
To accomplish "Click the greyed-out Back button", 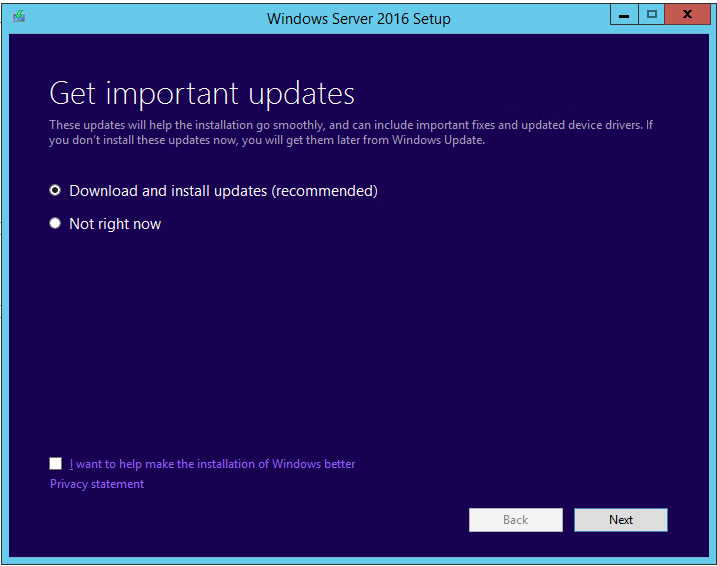I will pyautogui.click(x=516, y=520).
